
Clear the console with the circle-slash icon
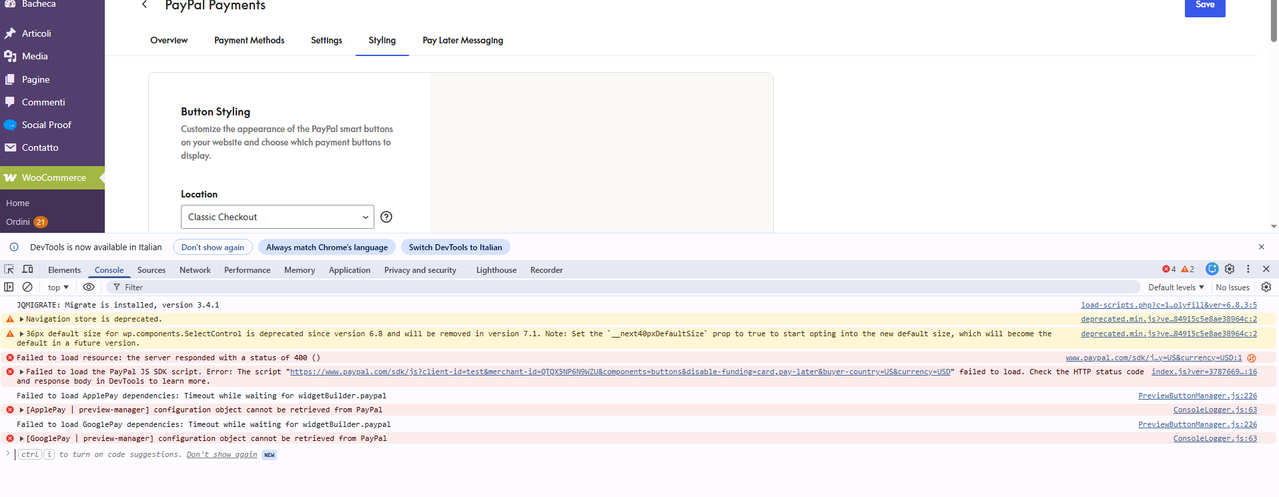28,287
